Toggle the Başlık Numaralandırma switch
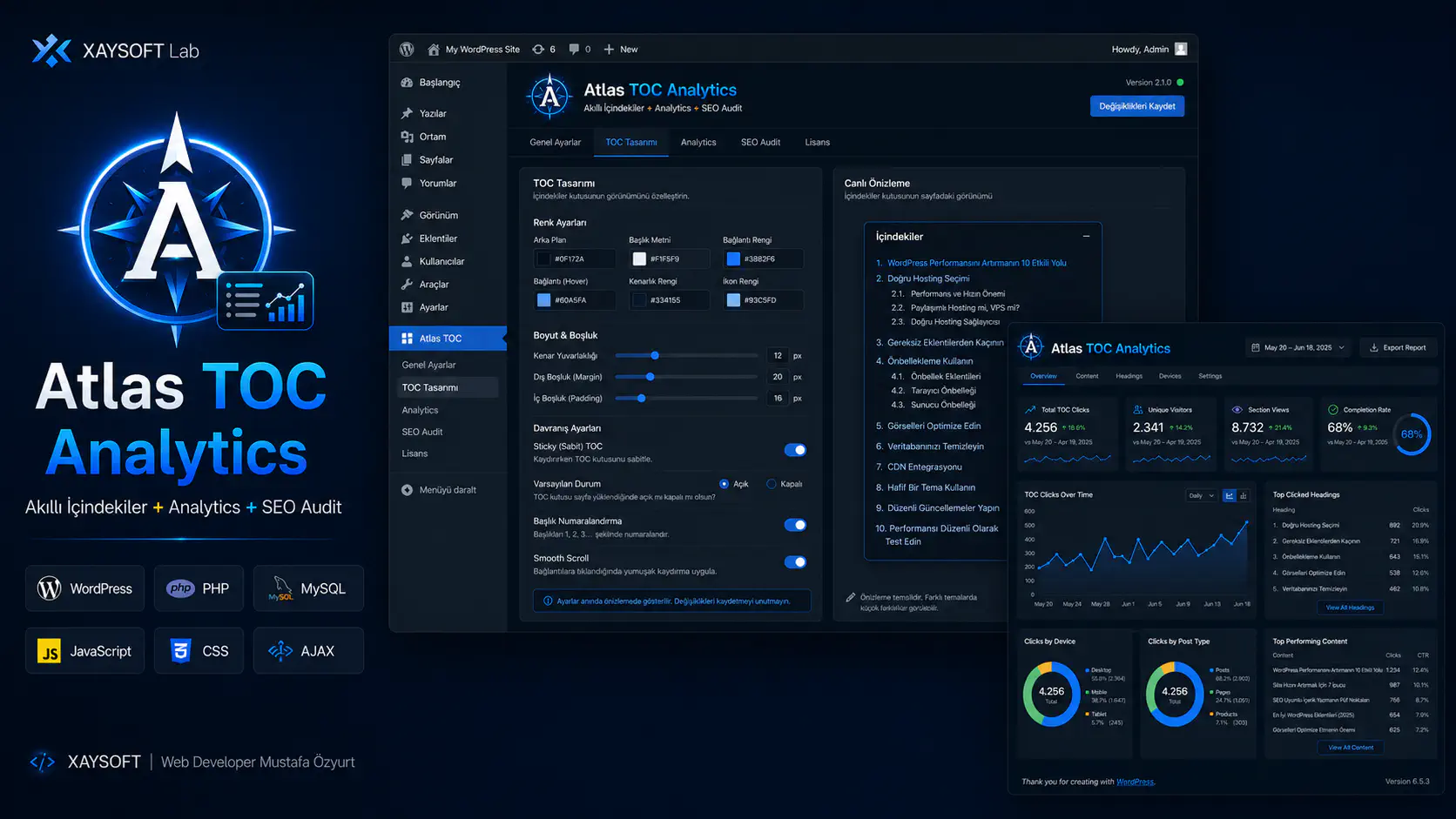This screenshot has width=1456, height=819. [795, 525]
